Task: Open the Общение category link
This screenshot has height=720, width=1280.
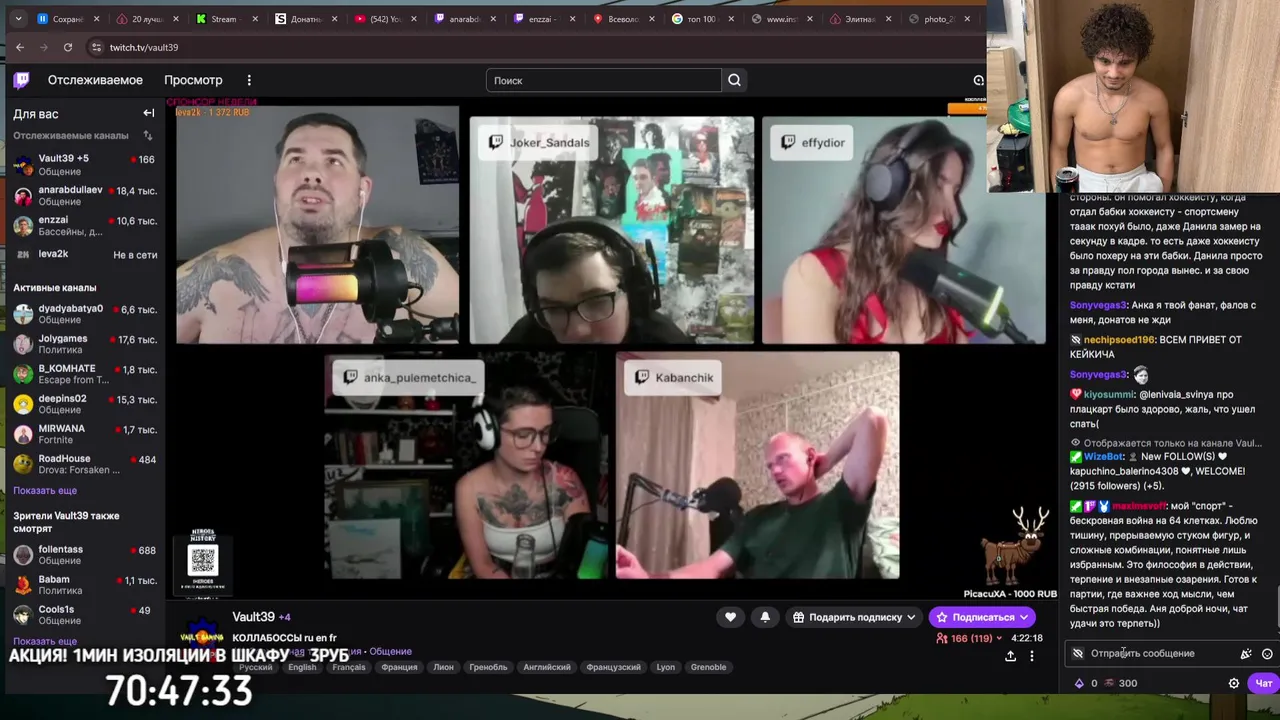Action: (391, 652)
